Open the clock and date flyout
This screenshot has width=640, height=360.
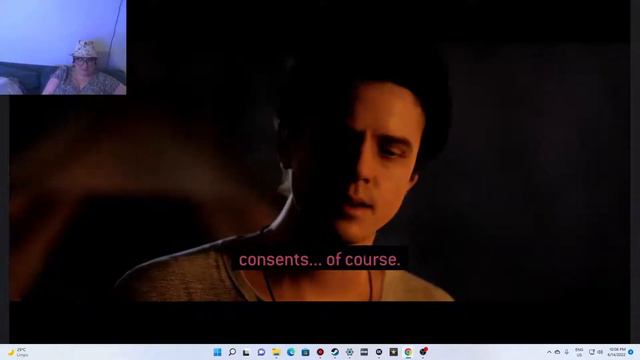coord(616,352)
